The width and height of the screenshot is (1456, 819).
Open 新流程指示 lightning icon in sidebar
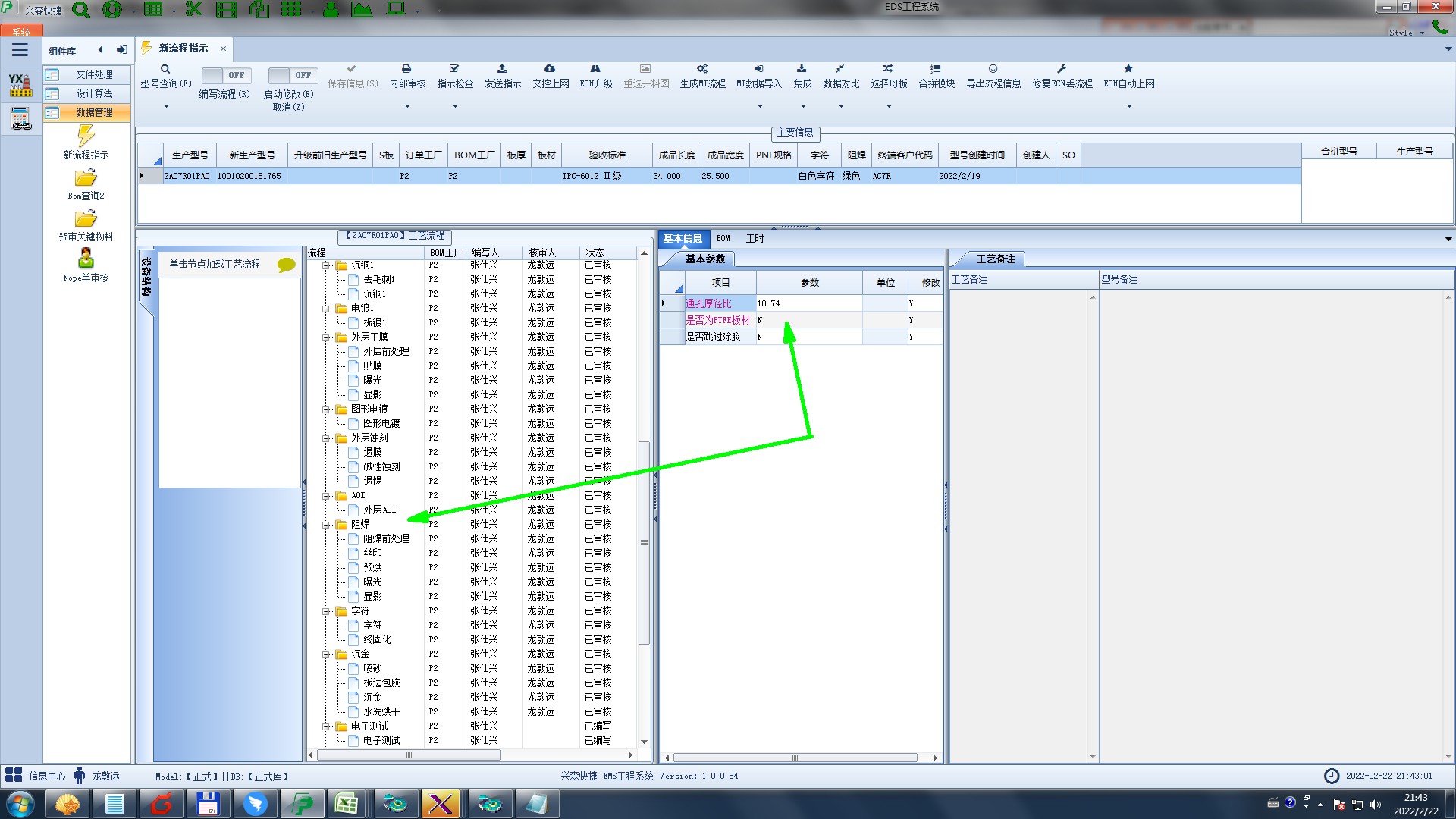coord(86,136)
